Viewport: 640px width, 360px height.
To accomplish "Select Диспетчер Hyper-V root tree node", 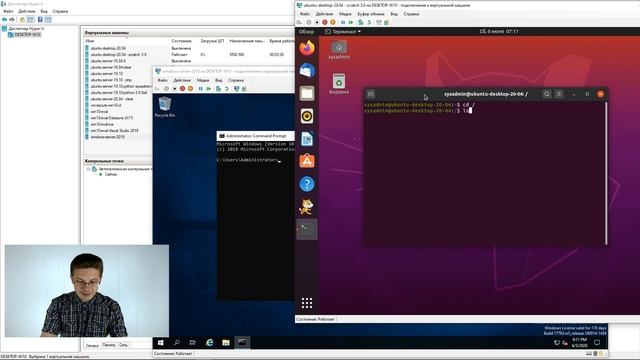I will point(26,29).
